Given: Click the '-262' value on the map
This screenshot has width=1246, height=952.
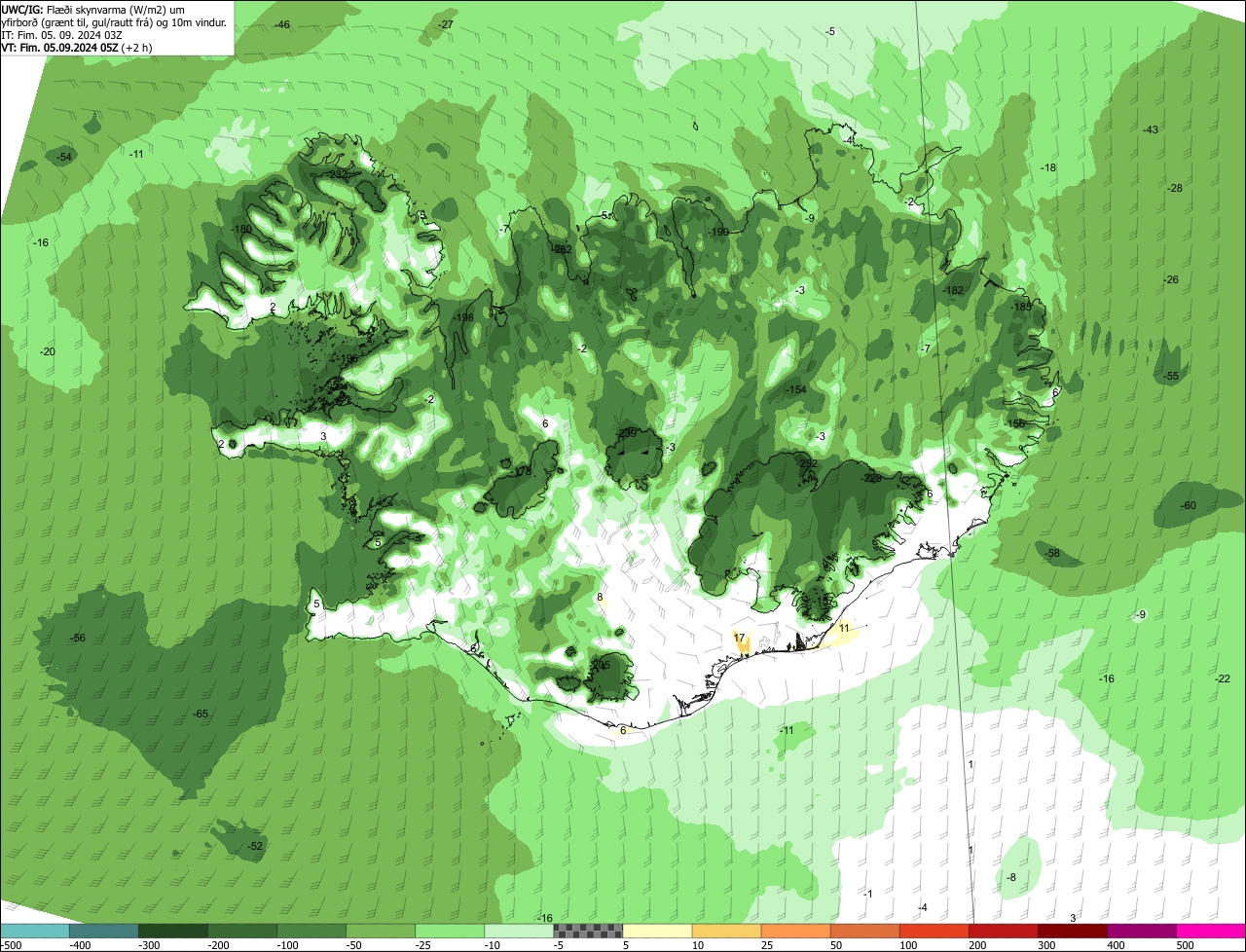Looking at the screenshot, I should 563,249.
